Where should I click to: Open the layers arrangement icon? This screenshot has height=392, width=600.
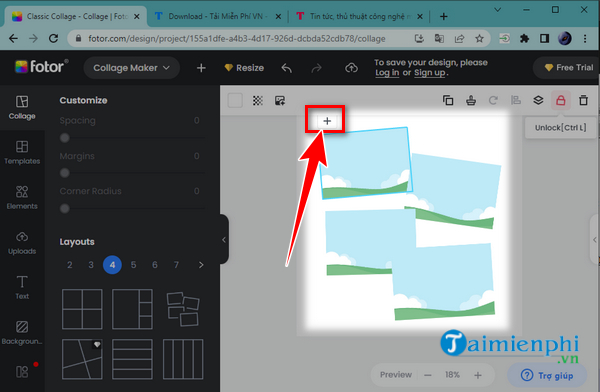pos(538,100)
